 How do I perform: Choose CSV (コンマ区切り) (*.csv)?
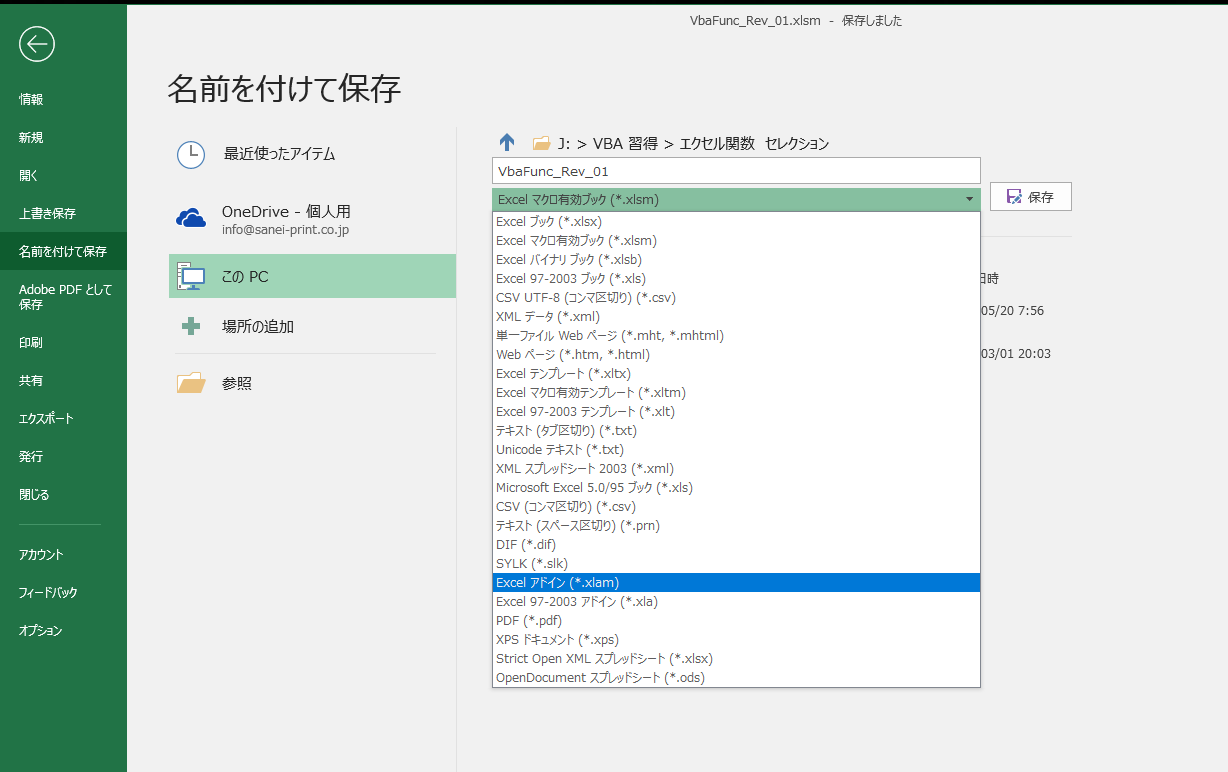[736, 506]
